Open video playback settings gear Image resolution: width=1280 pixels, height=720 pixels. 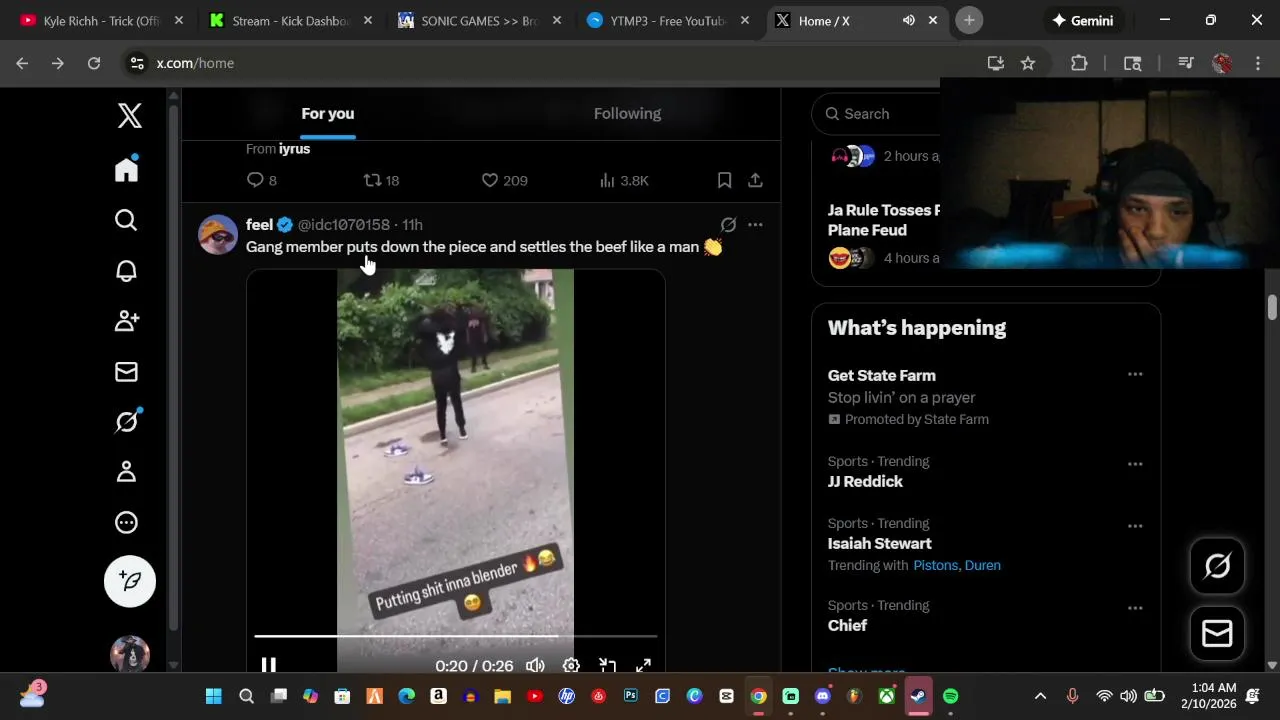[x=571, y=665]
